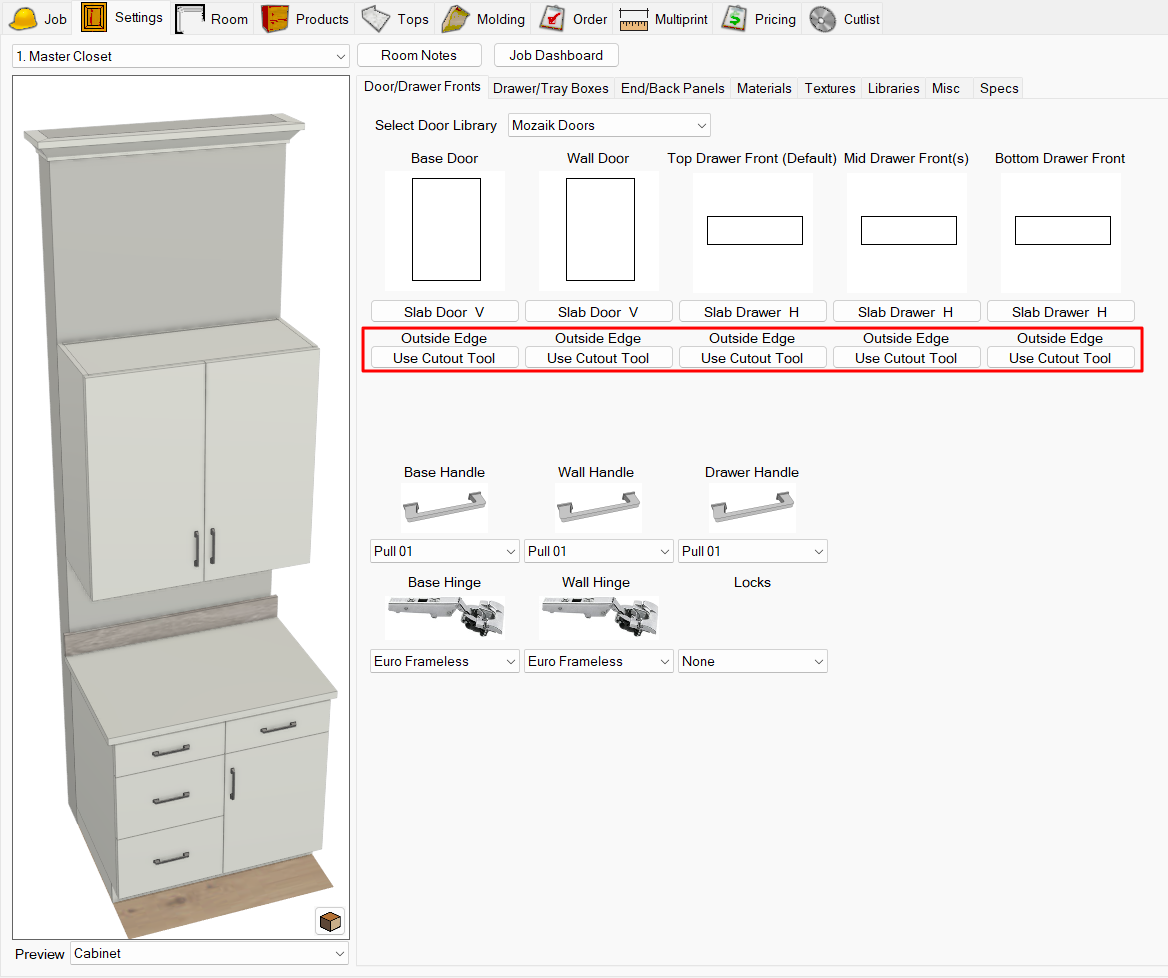Open the Pricing dollar icon
The image size is (1168, 978).
[735, 19]
